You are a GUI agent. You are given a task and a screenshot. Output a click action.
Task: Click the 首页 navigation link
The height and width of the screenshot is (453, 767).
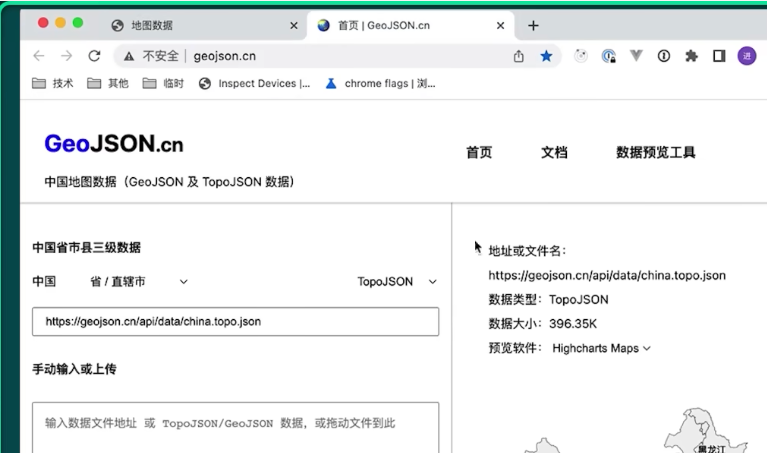(x=479, y=152)
